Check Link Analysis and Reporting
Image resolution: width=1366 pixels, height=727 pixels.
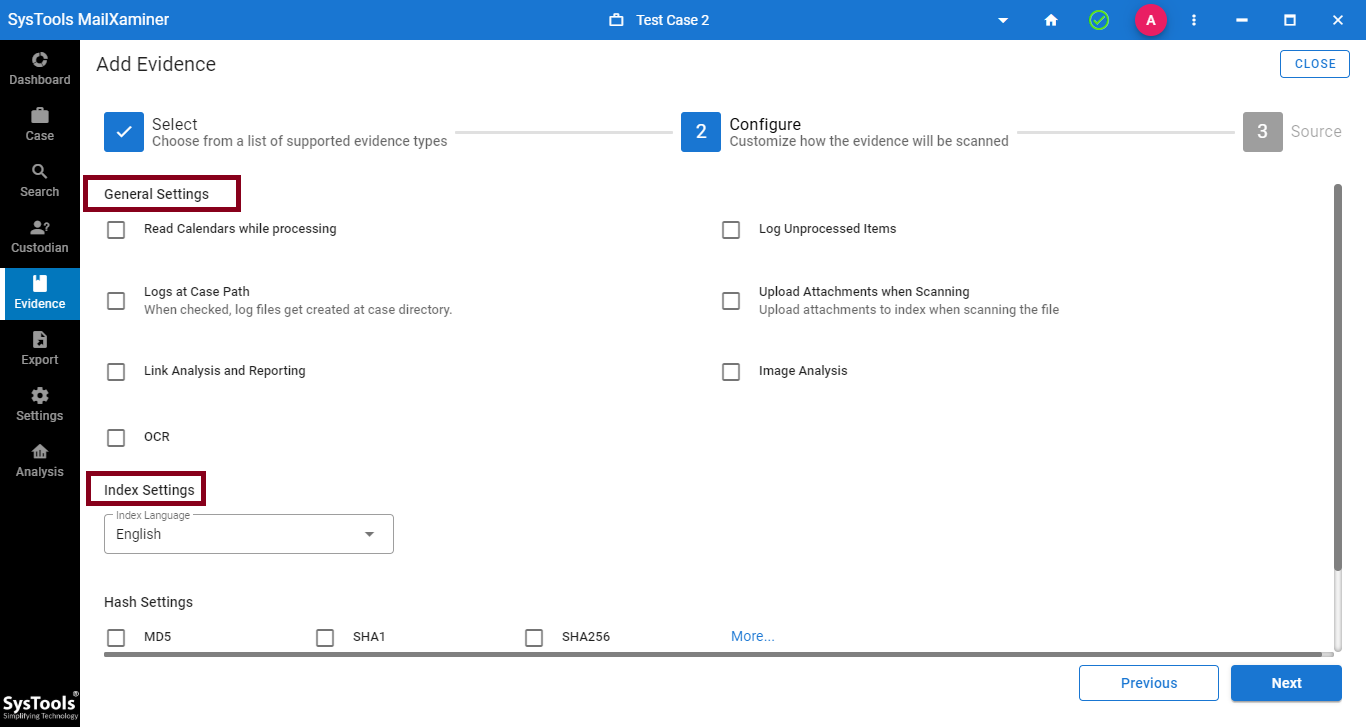pos(116,372)
